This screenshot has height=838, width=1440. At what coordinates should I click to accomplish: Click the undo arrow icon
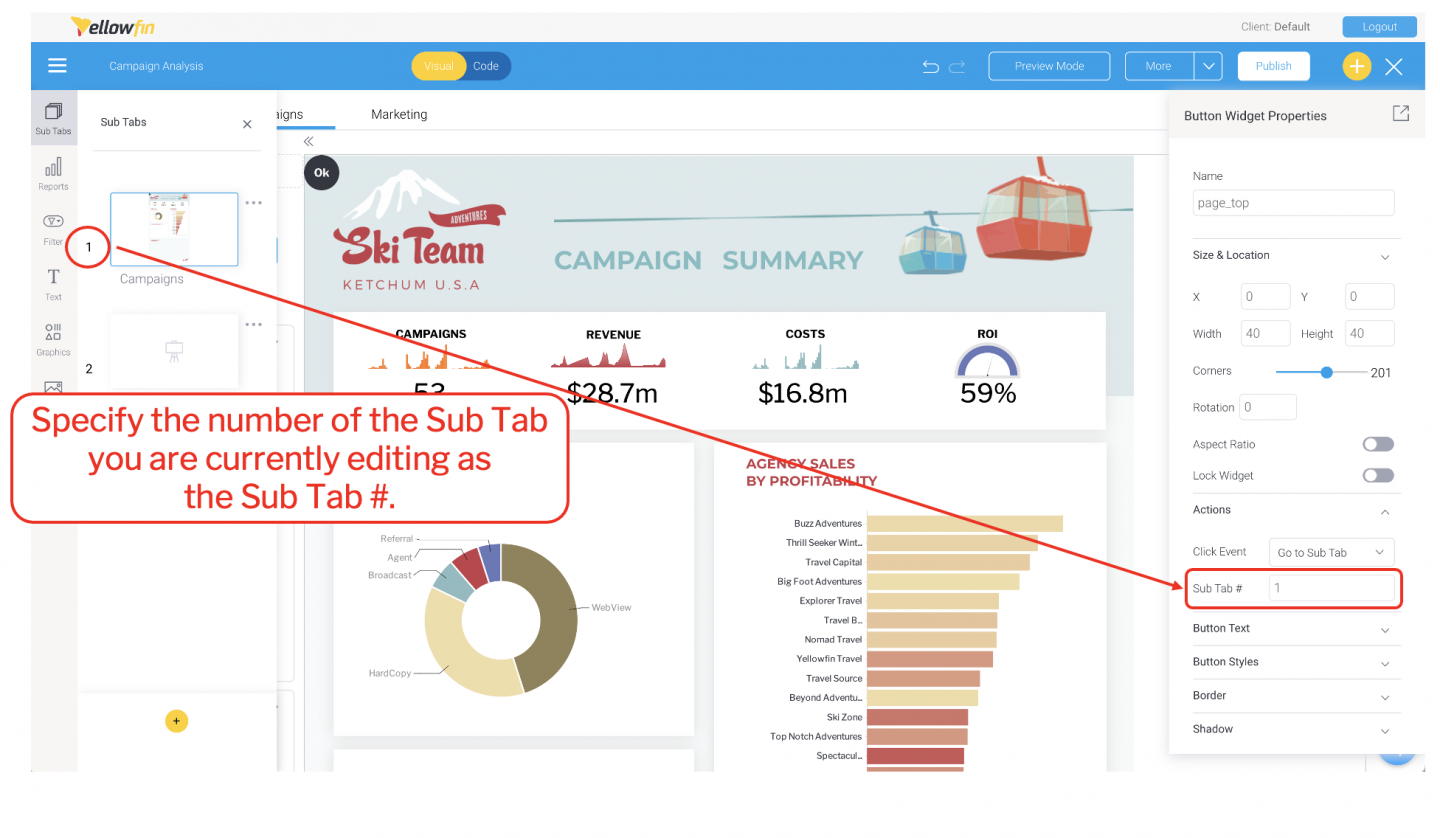click(930, 66)
